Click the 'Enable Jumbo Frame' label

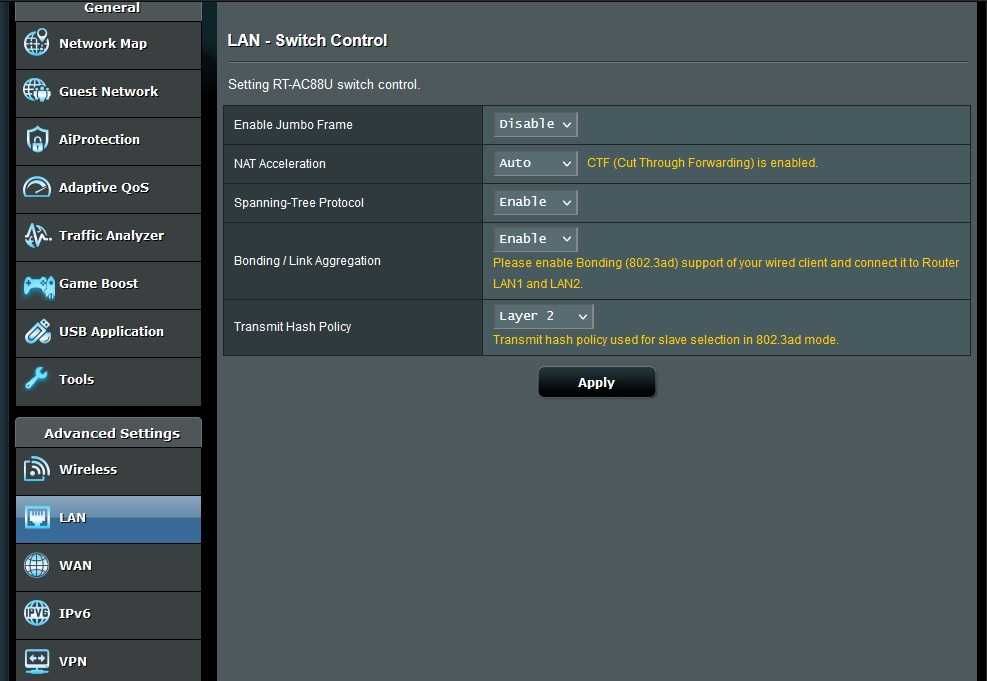point(293,125)
